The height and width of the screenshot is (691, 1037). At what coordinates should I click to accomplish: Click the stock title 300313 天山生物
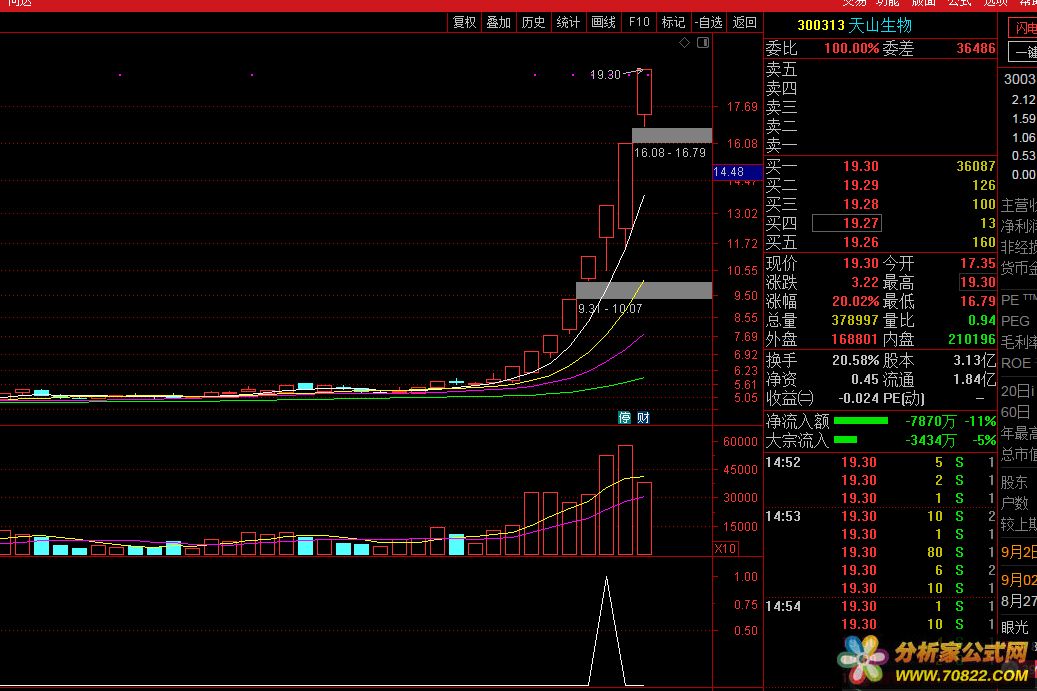tap(854, 26)
